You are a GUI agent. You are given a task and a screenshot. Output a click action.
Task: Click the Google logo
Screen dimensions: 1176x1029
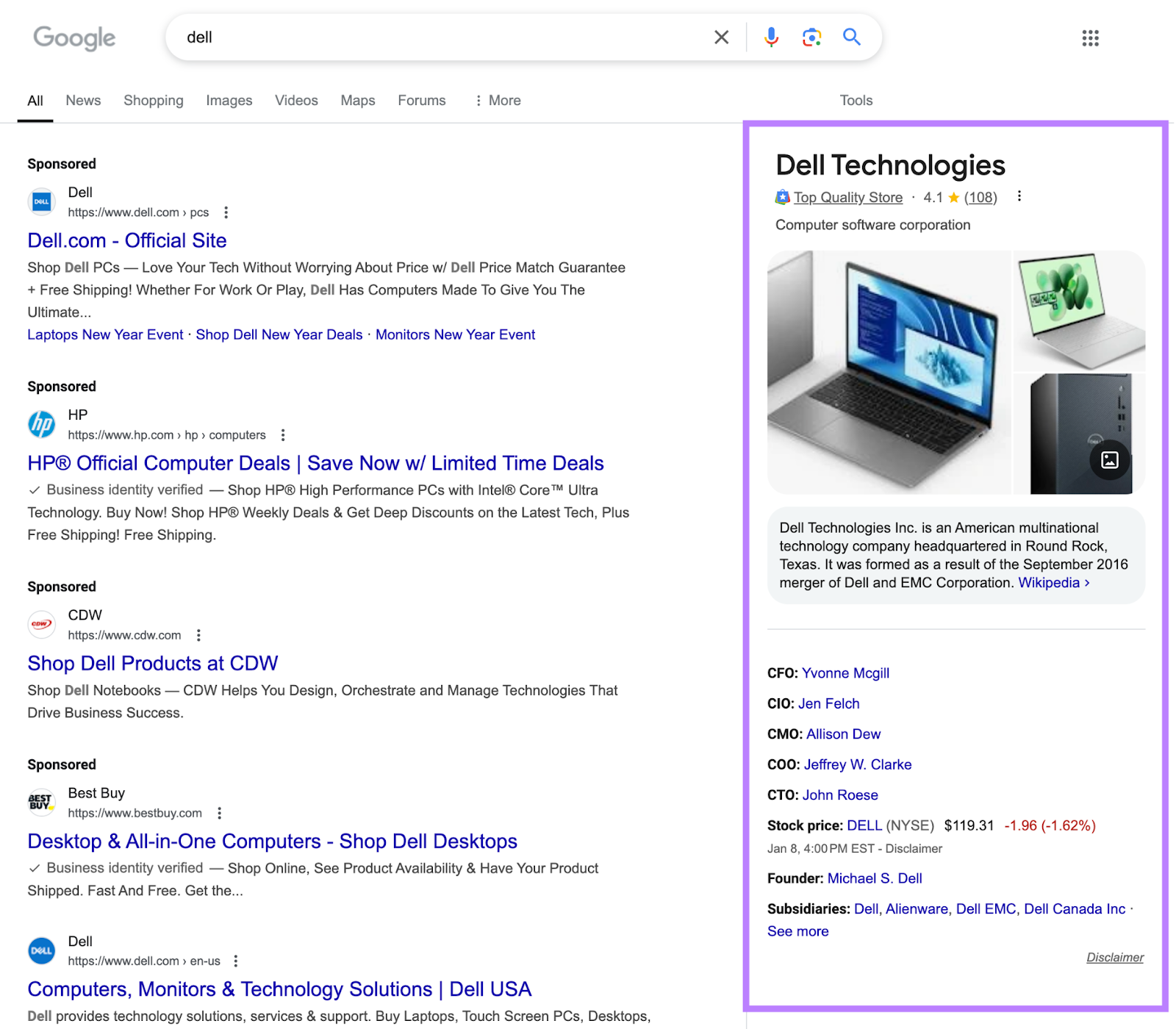(x=75, y=38)
